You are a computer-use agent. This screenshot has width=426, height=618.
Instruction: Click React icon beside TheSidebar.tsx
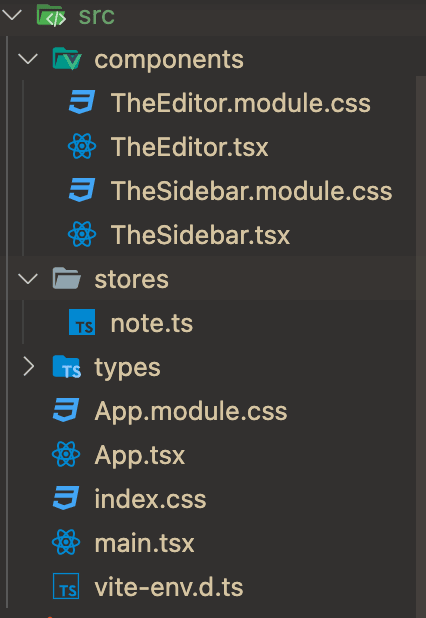pos(82,234)
